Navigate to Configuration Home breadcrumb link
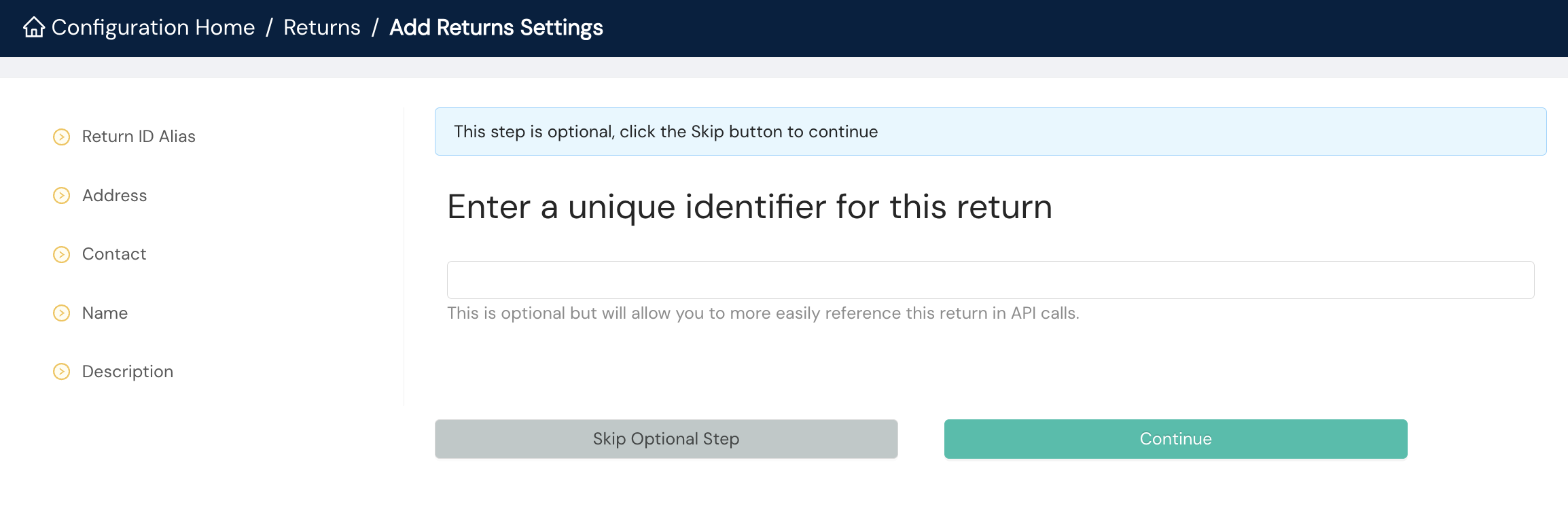Screen dimensions: 1568x507 pyautogui.click(x=153, y=28)
